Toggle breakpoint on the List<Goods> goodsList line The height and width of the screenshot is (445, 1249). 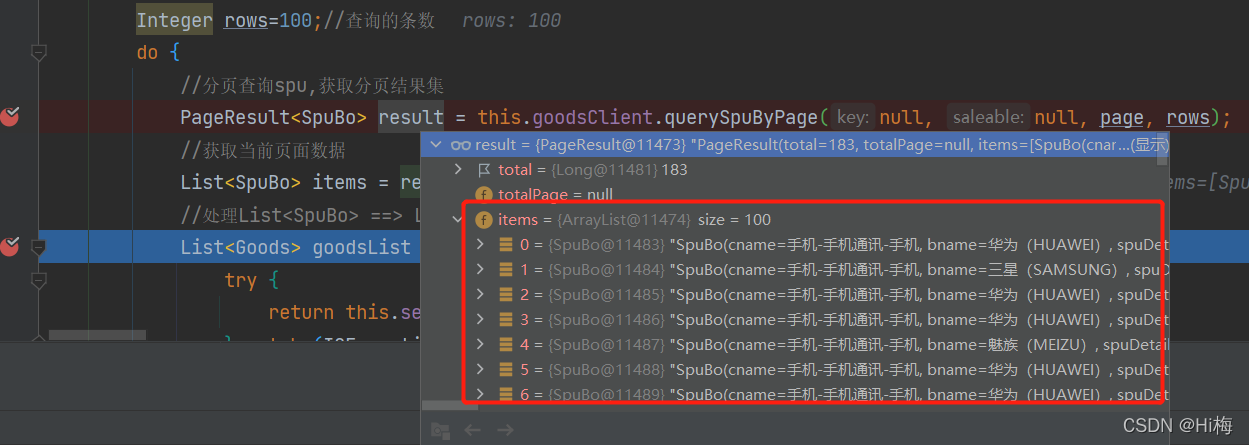point(11,247)
